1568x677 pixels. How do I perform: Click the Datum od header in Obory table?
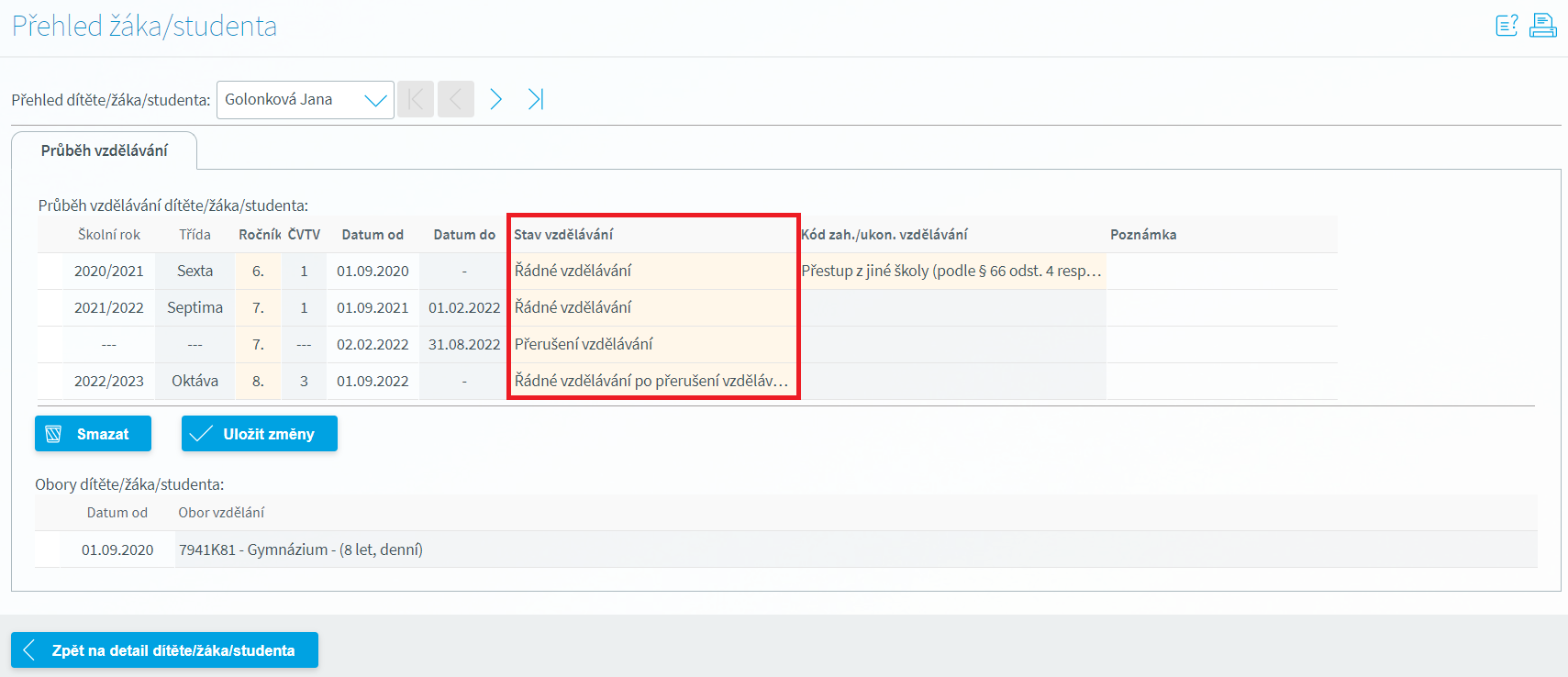tap(117, 513)
